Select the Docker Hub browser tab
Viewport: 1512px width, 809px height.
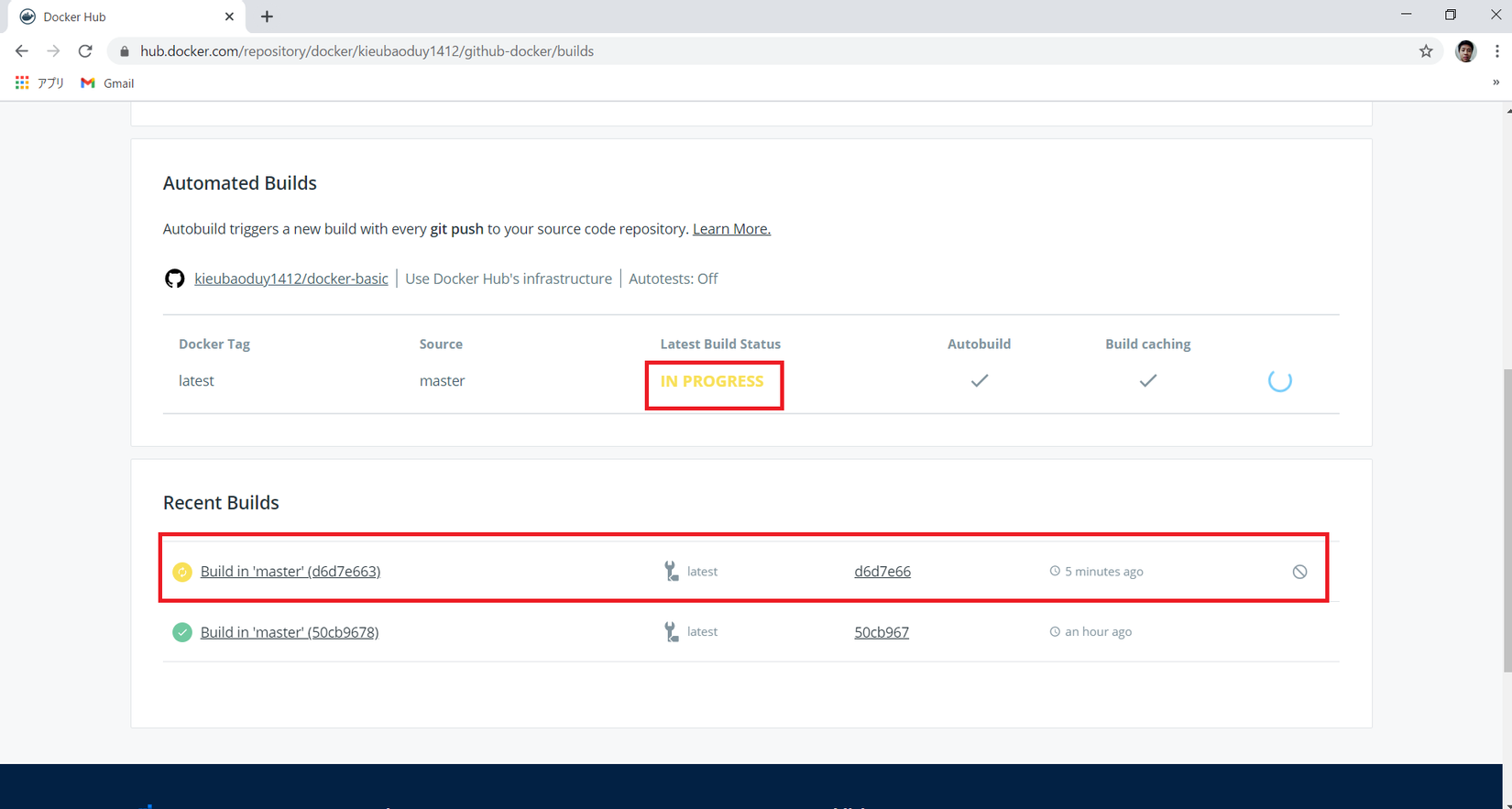(x=126, y=16)
